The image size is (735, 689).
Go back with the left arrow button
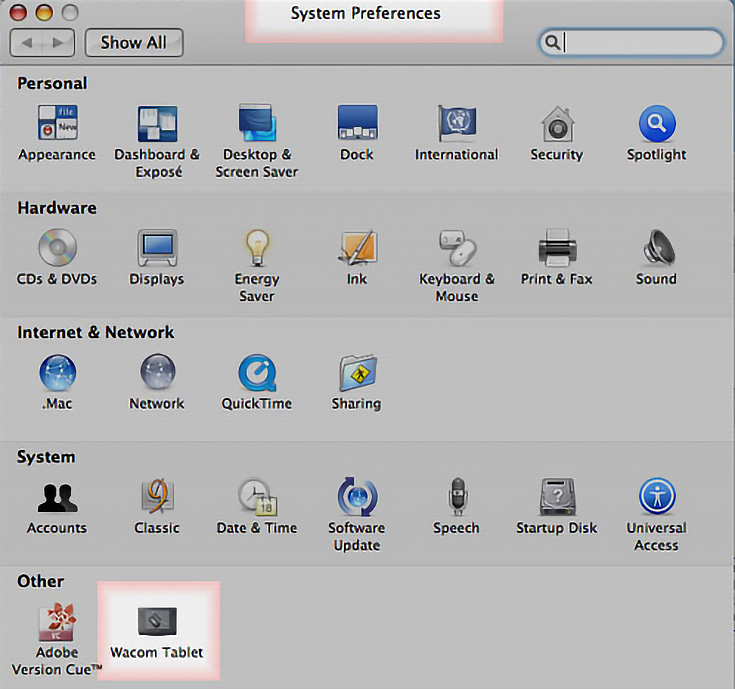tap(26, 43)
